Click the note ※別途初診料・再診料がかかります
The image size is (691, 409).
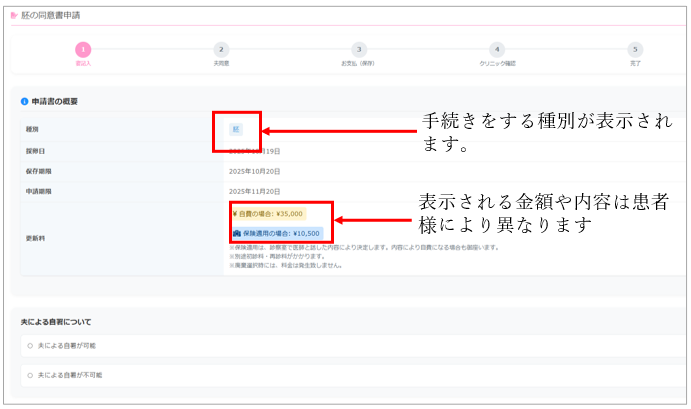pyautogui.click(x=277, y=257)
